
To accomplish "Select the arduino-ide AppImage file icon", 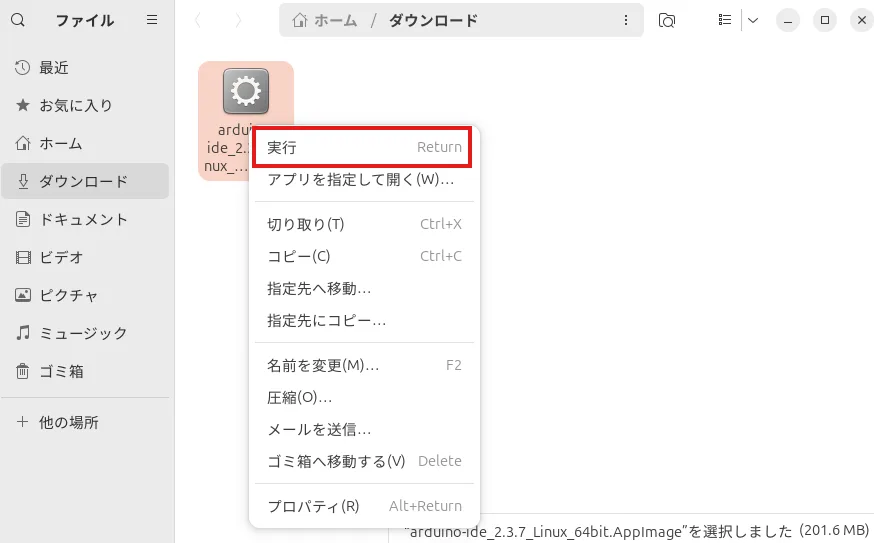I will tap(245, 92).
